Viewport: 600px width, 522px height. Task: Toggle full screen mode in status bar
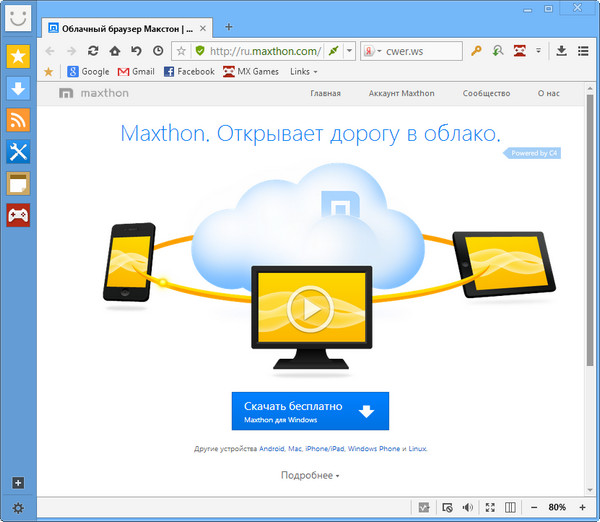pyautogui.click(x=489, y=508)
